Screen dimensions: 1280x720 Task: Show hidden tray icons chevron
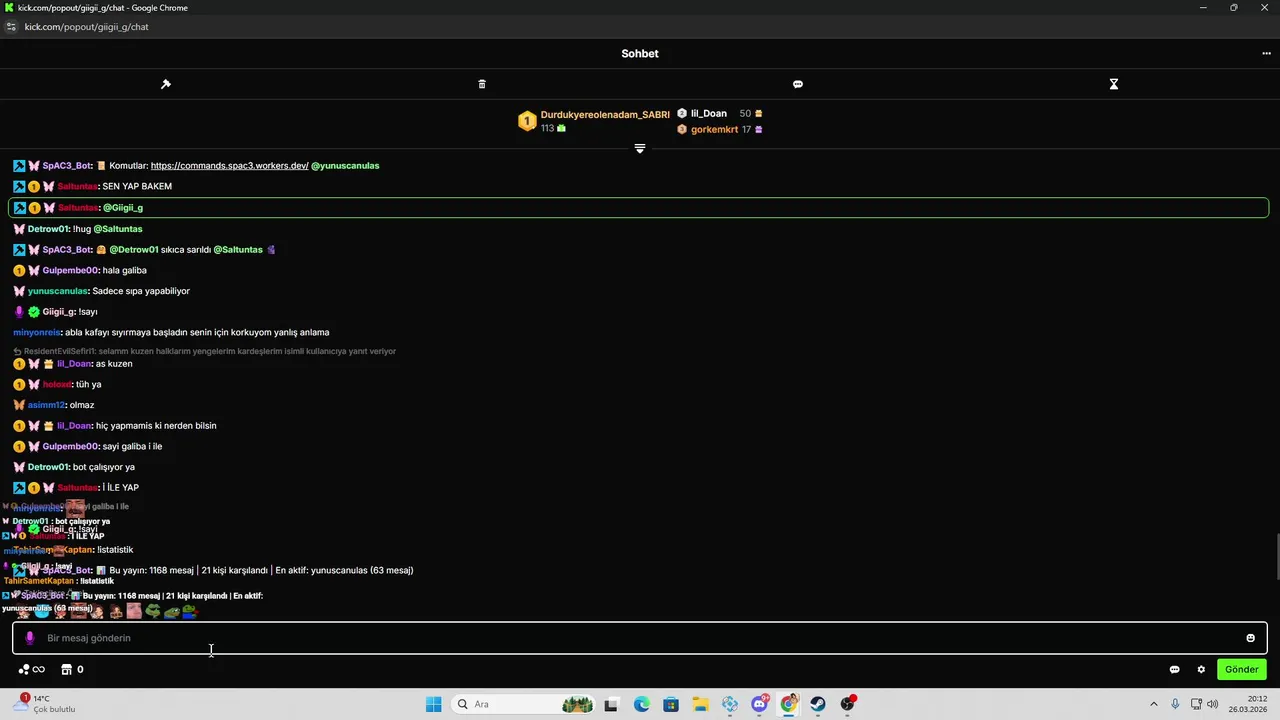coord(1153,704)
